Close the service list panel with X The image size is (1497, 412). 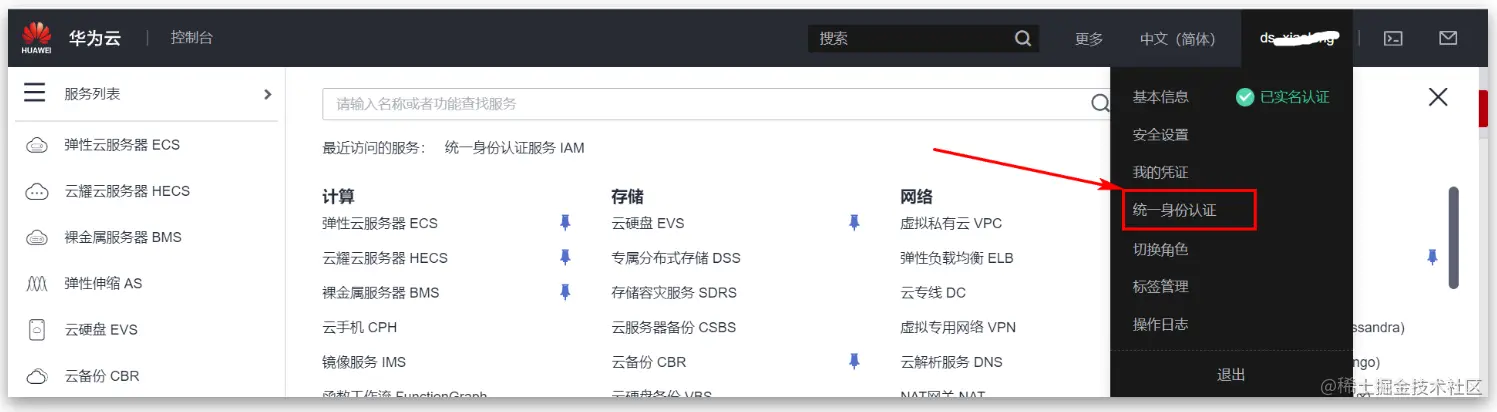tap(1438, 97)
